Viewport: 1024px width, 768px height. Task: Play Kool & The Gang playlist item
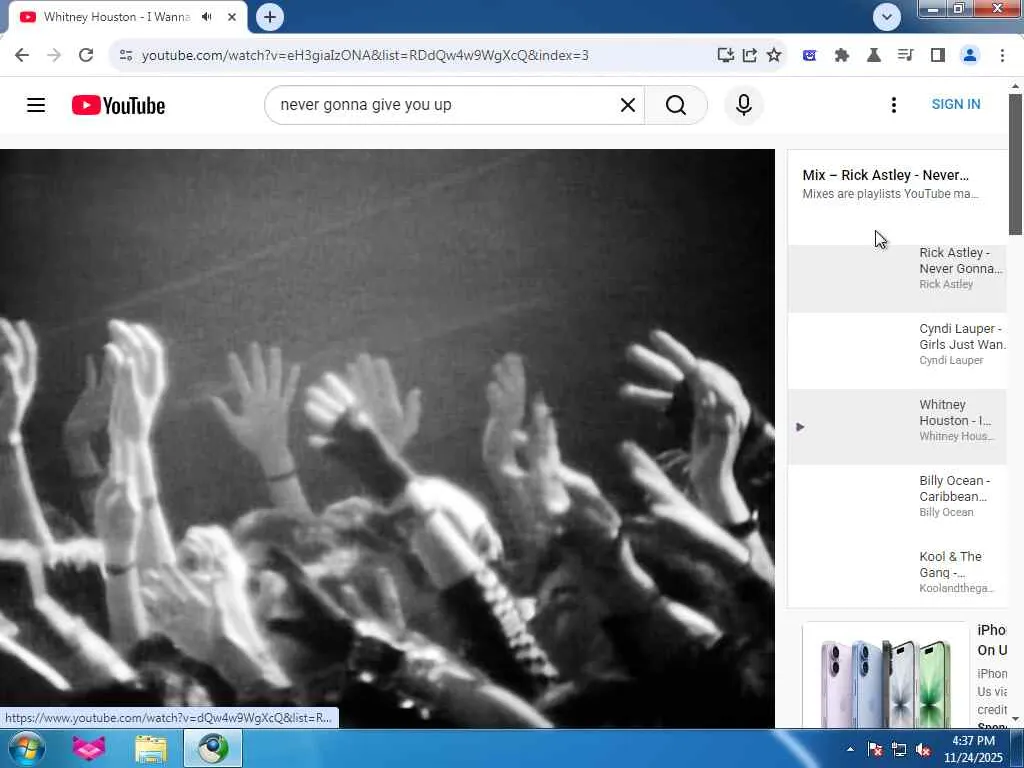897,573
